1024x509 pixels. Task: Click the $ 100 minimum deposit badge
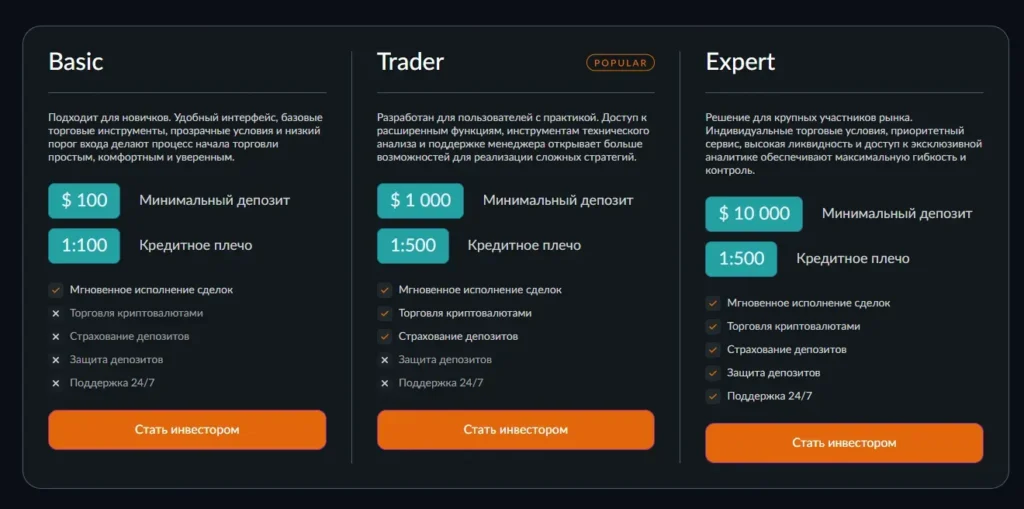coord(84,201)
